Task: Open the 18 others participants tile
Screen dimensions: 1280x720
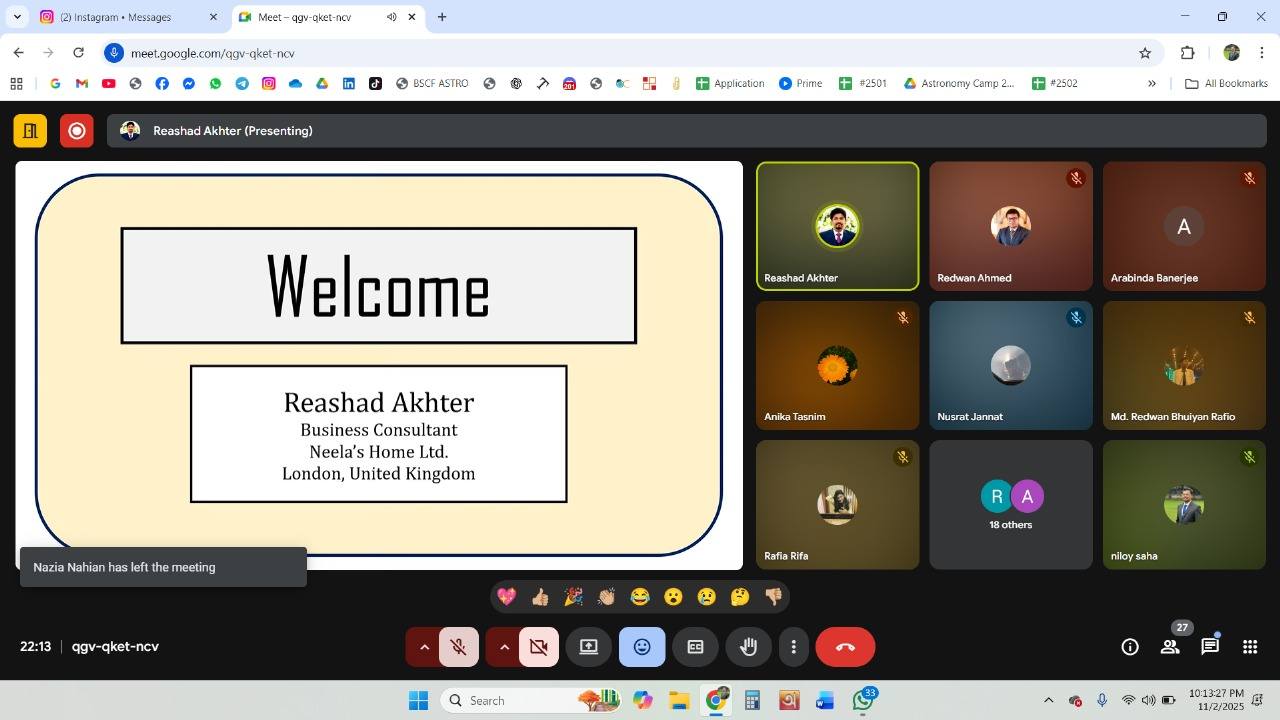Action: coord(1010,505)
